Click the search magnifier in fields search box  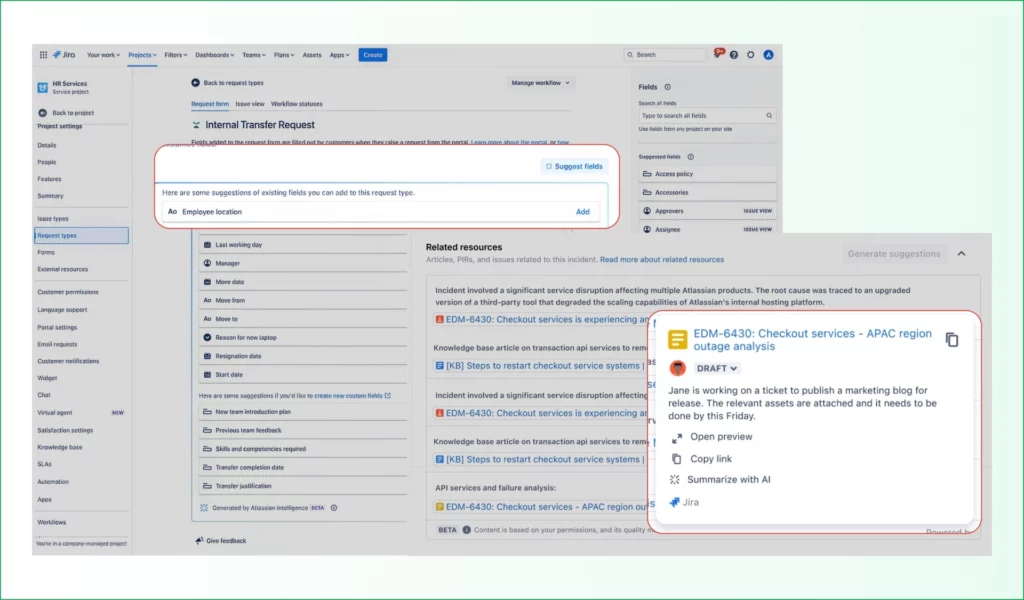(769, 116)
